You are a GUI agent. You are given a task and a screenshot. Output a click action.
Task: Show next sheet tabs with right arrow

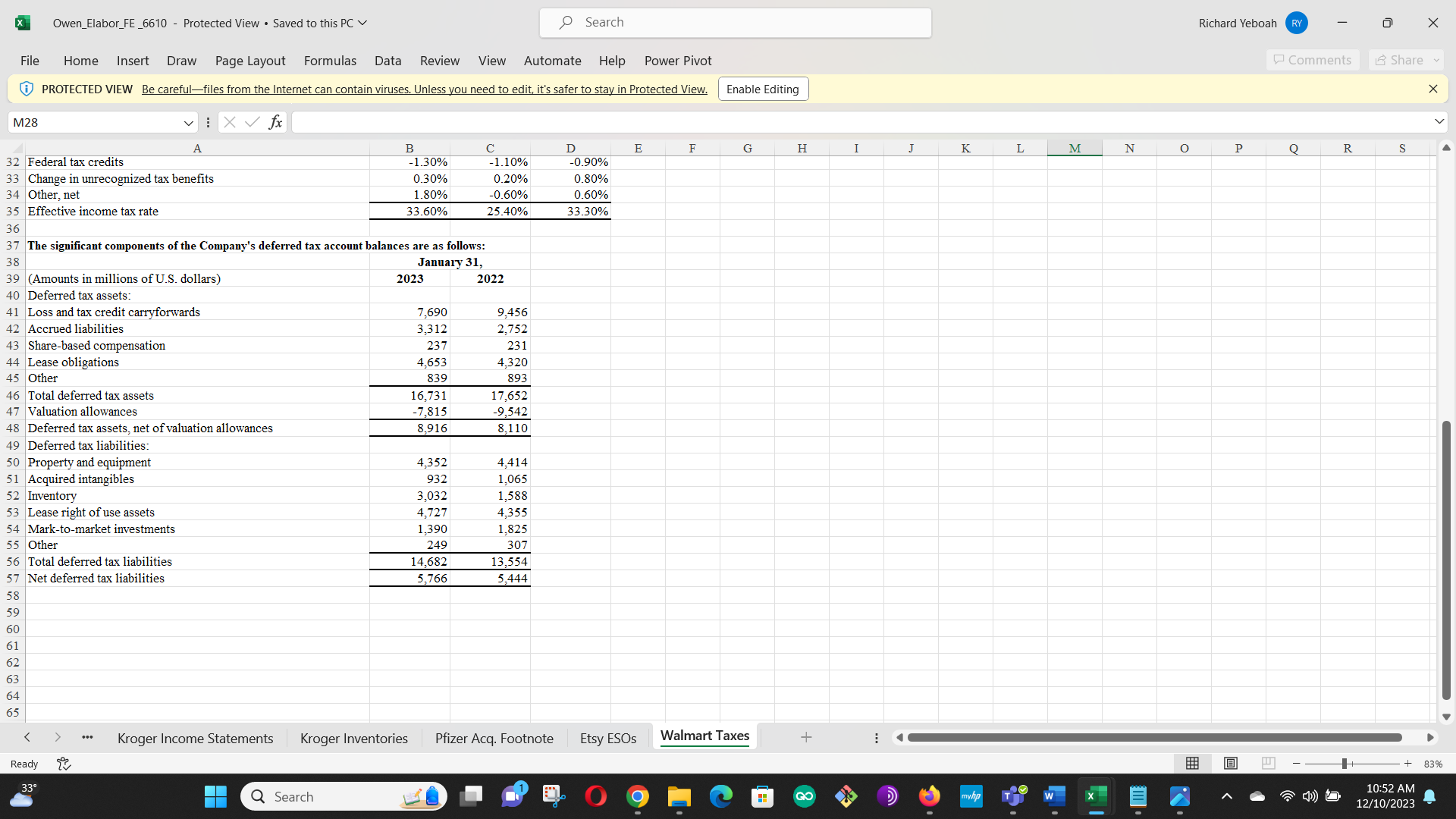(58, 737)
